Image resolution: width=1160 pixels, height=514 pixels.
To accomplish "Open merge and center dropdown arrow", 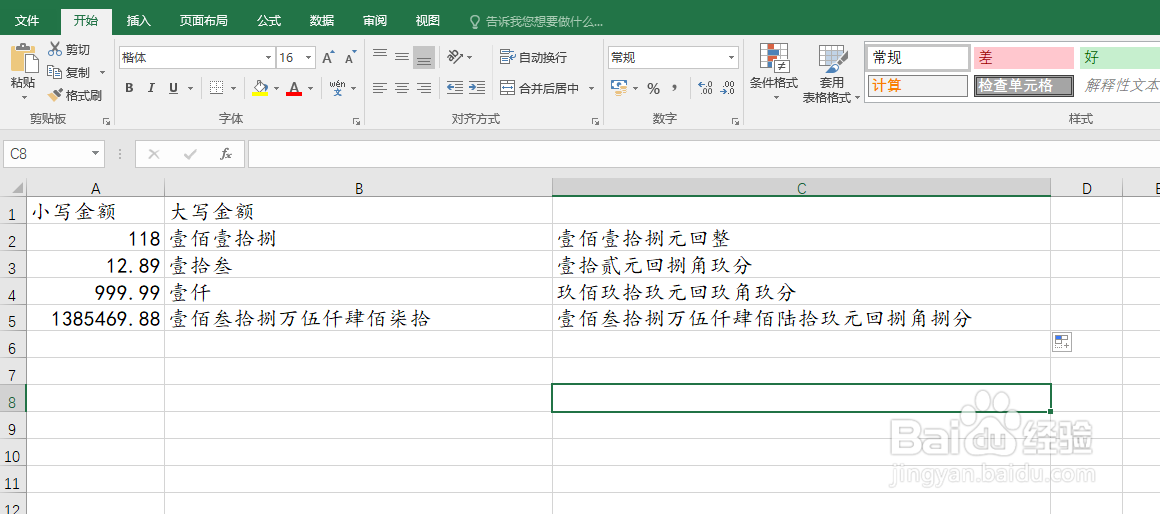I will (591, 88).
